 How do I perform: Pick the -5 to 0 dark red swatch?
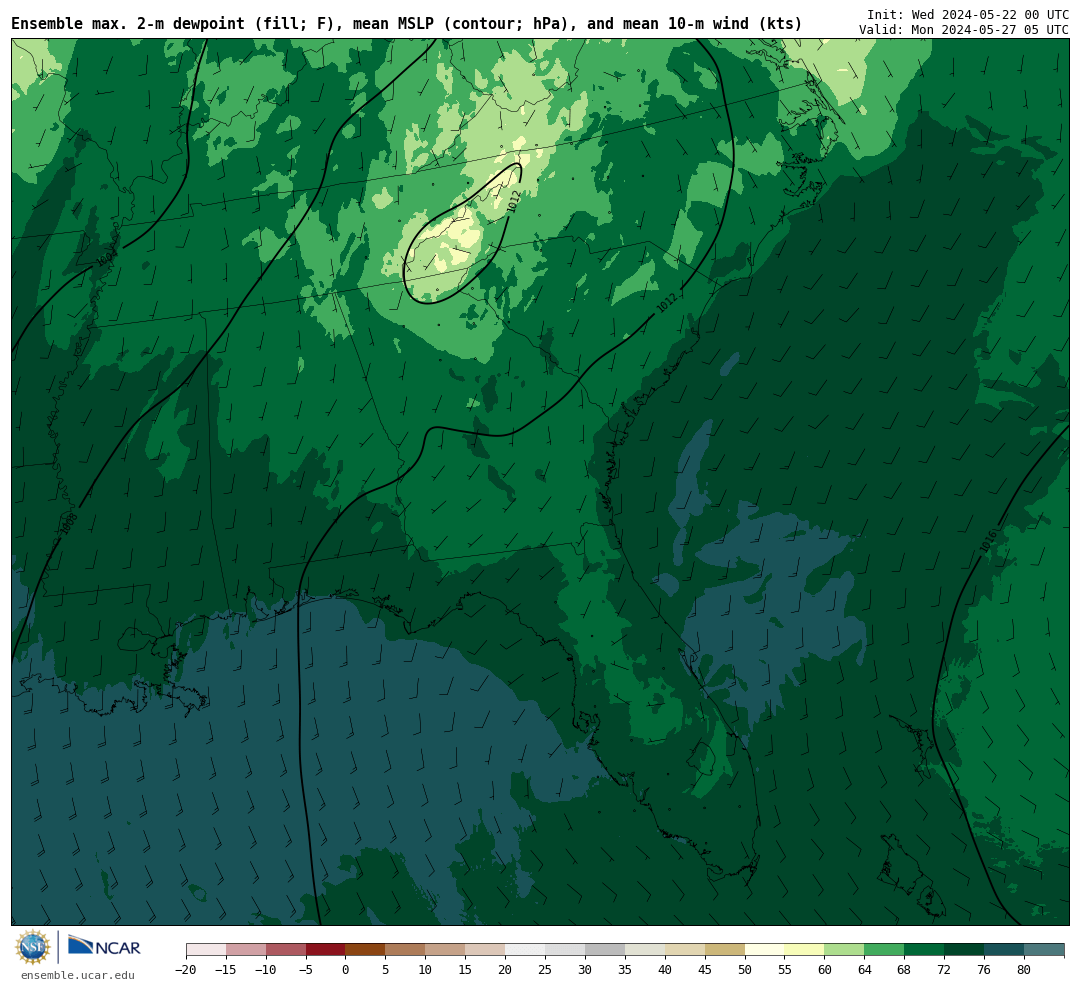(x=326, y=950)
